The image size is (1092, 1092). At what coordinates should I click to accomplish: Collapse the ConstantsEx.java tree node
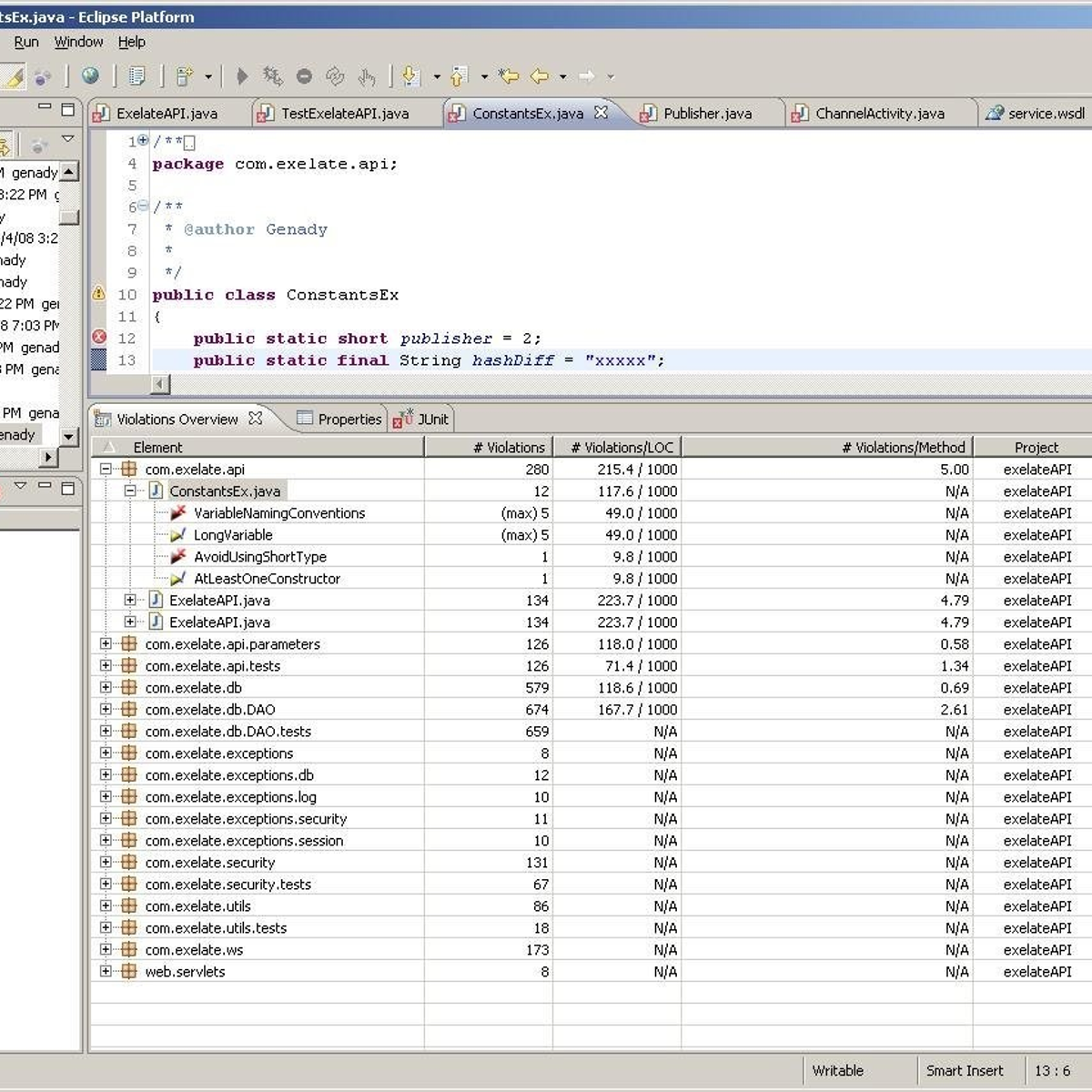[130, 491]
